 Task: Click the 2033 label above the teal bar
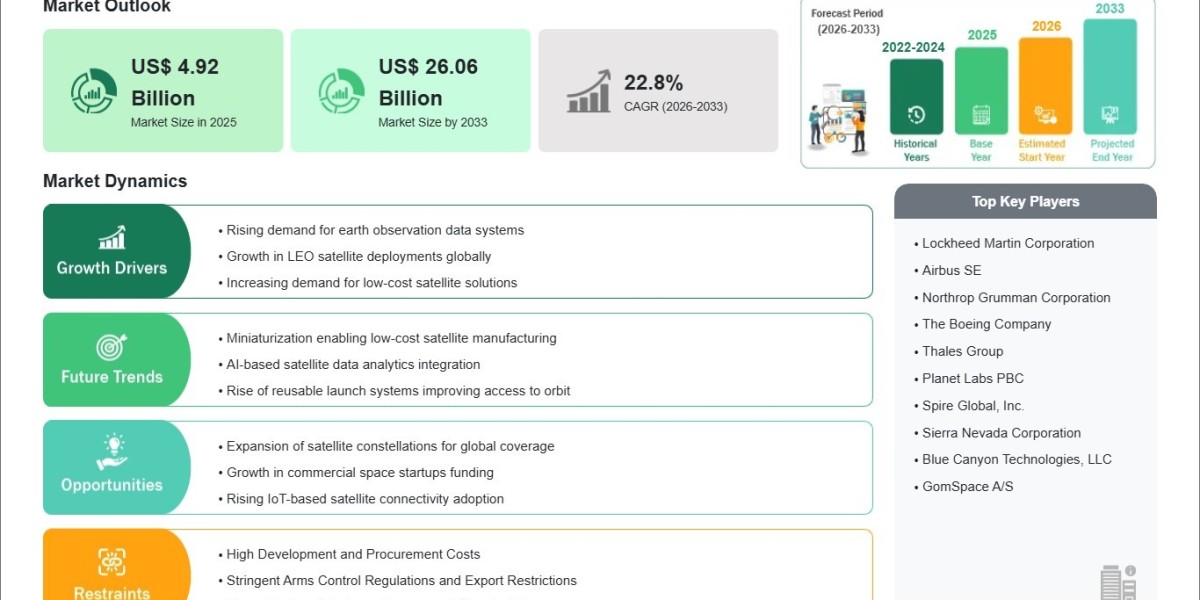(x=1110, y=8)
